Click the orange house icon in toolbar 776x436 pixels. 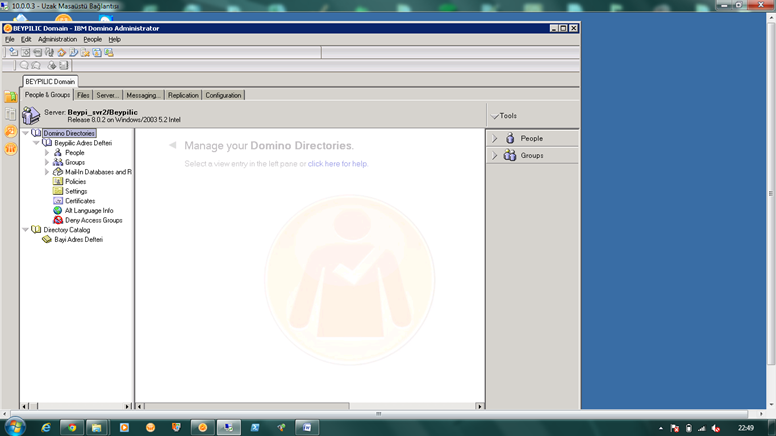[61, 52]
